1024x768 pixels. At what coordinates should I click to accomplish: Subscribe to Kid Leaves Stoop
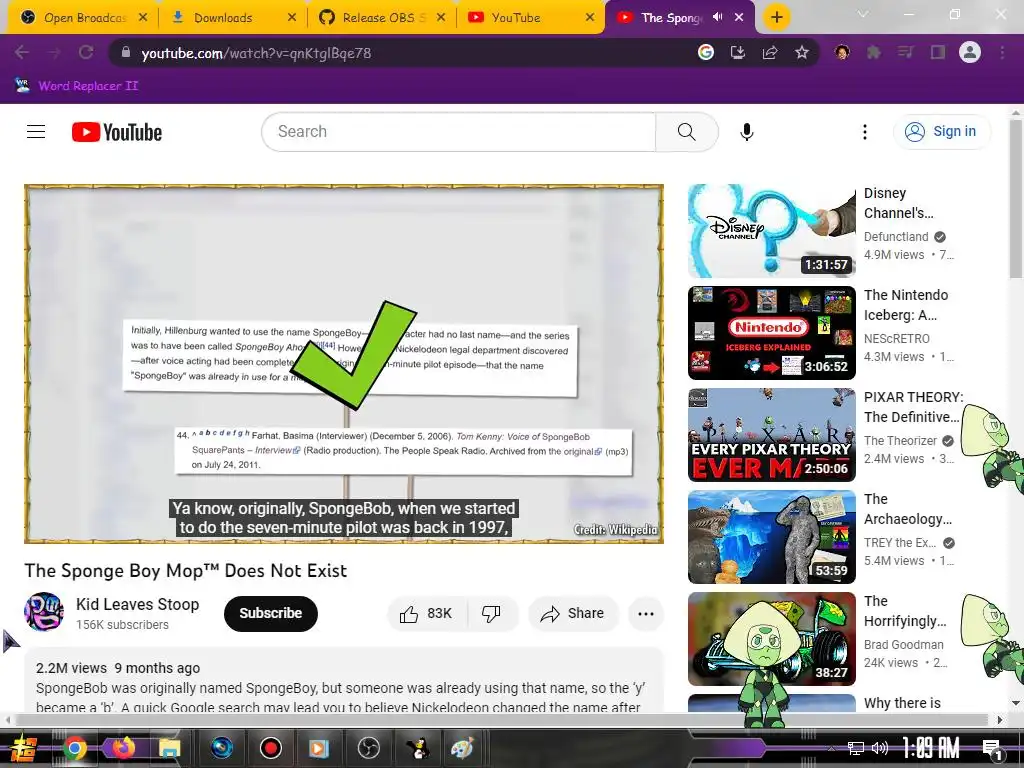point(270,613)
